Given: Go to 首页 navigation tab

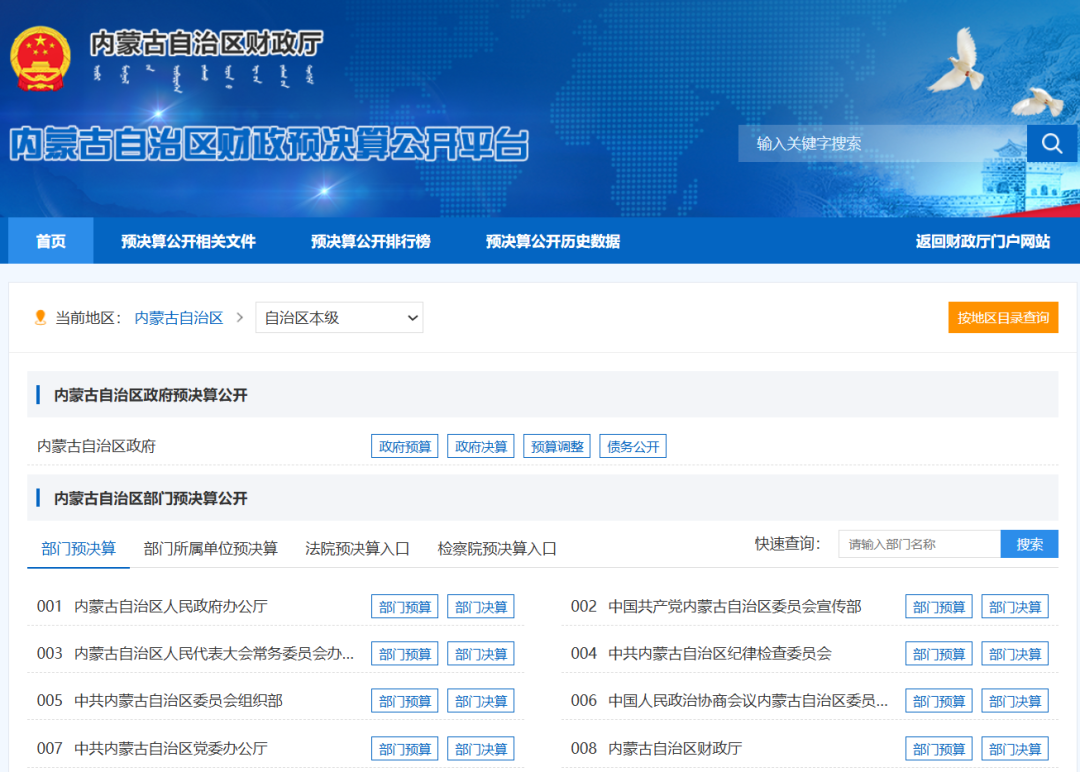Looking at the screenshot, I should pos(51,241).
